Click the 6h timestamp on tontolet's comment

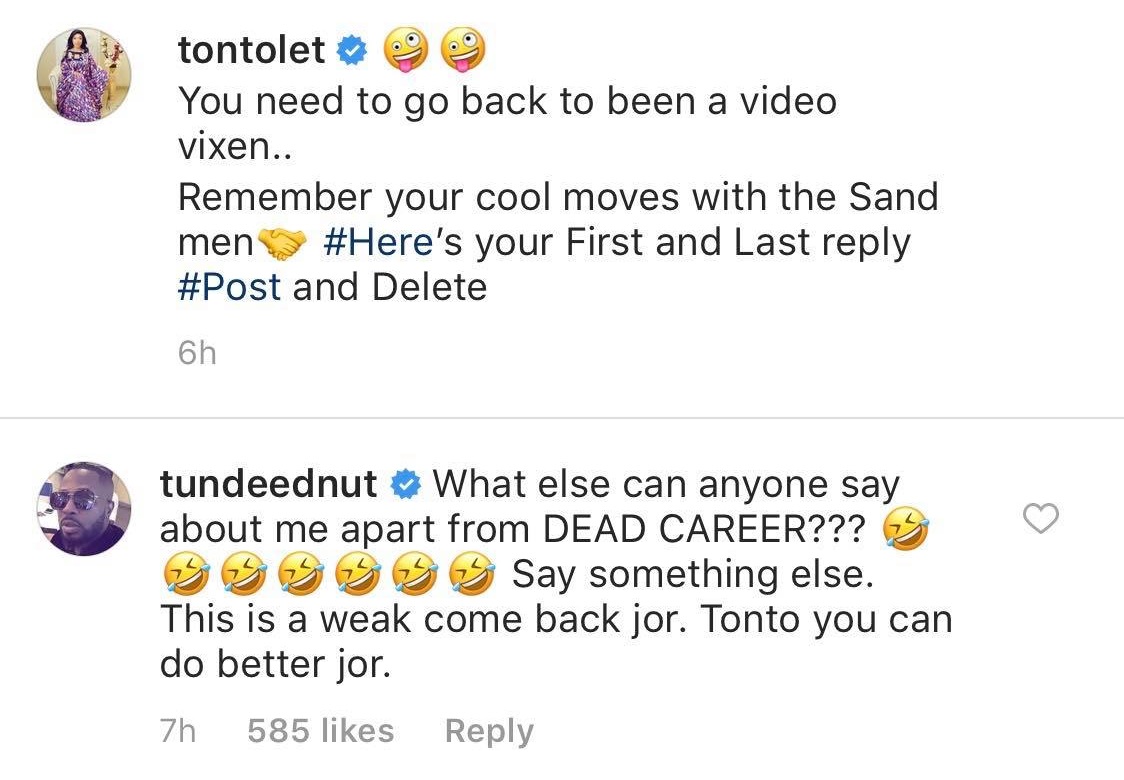[x=197, y=354]
